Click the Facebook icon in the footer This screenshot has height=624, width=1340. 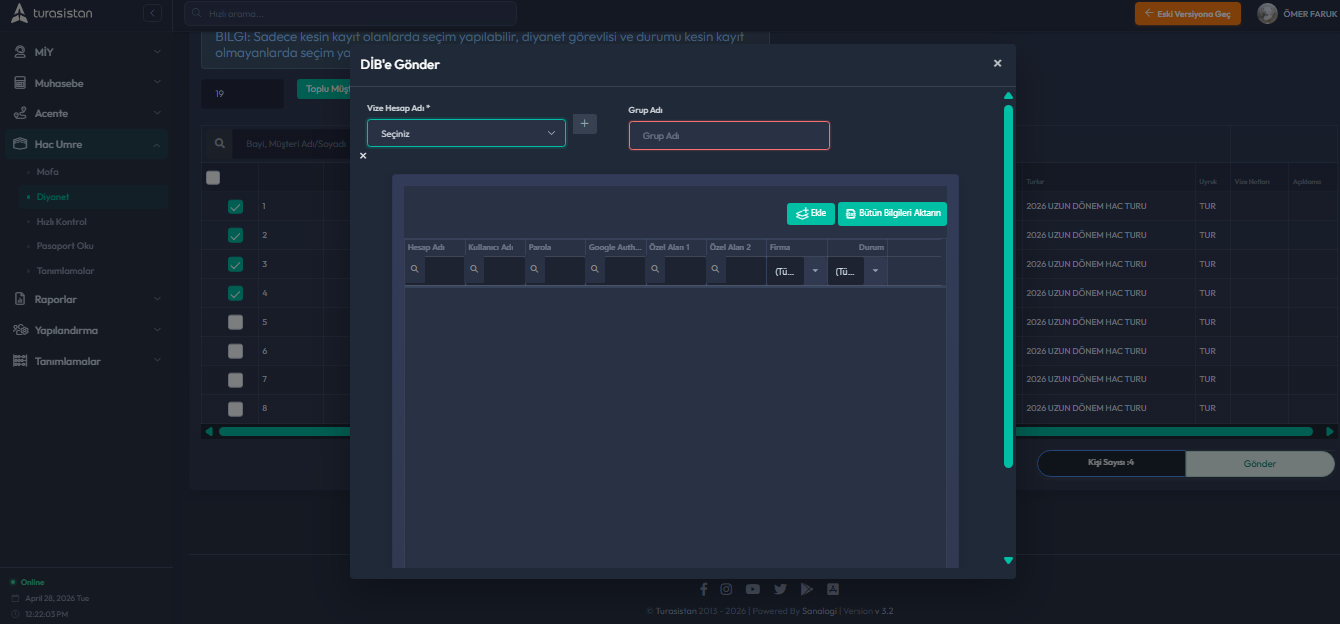703,589
